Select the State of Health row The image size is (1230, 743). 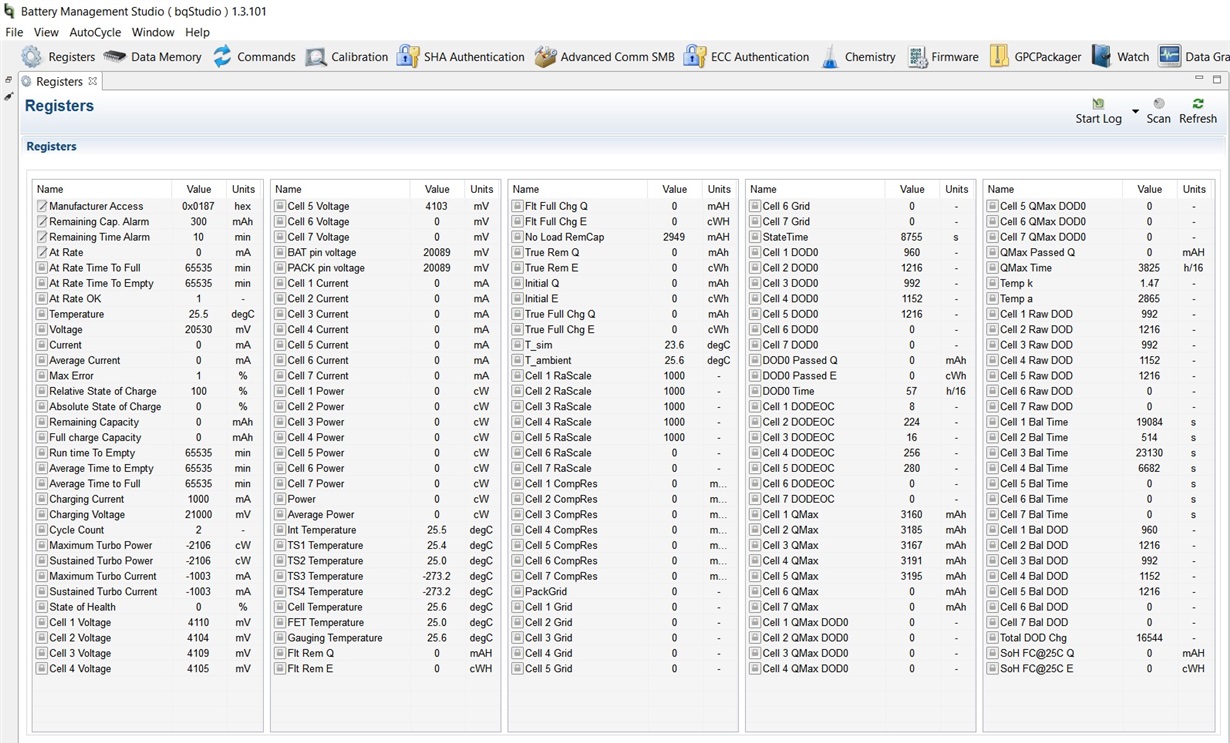(x=147, y=607)
